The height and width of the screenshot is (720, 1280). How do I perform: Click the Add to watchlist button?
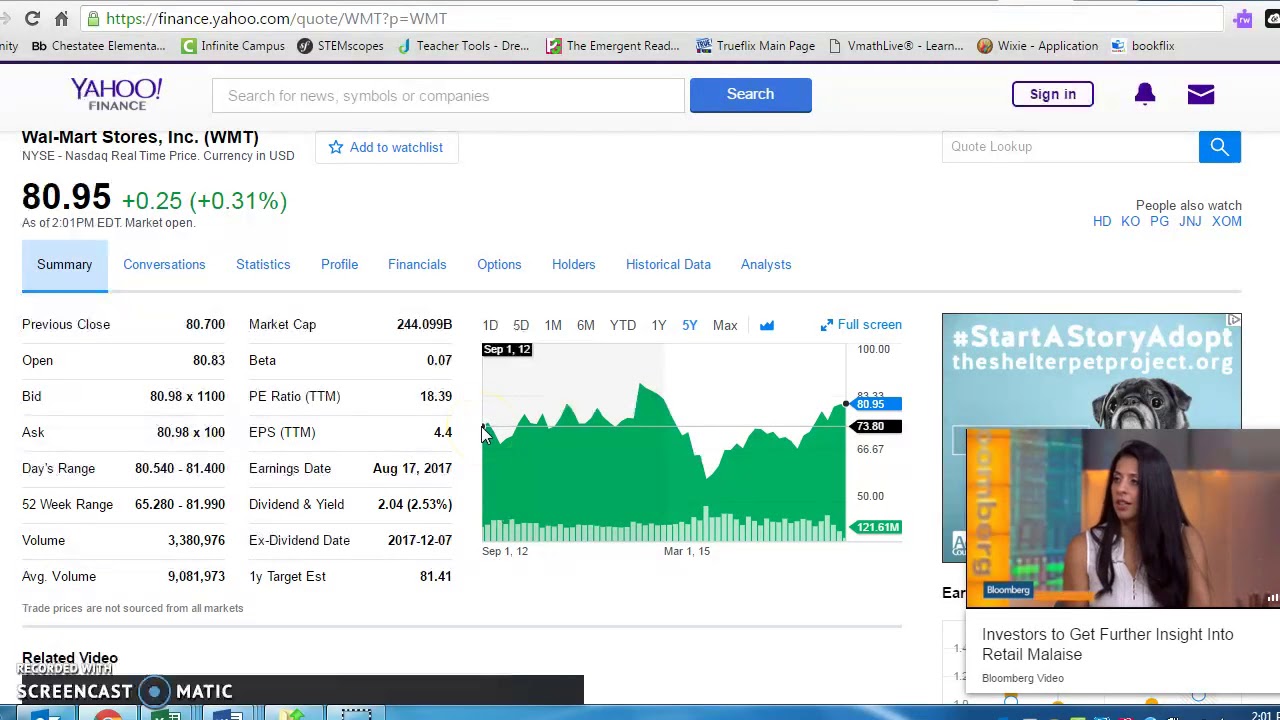(x=386, y=147)
